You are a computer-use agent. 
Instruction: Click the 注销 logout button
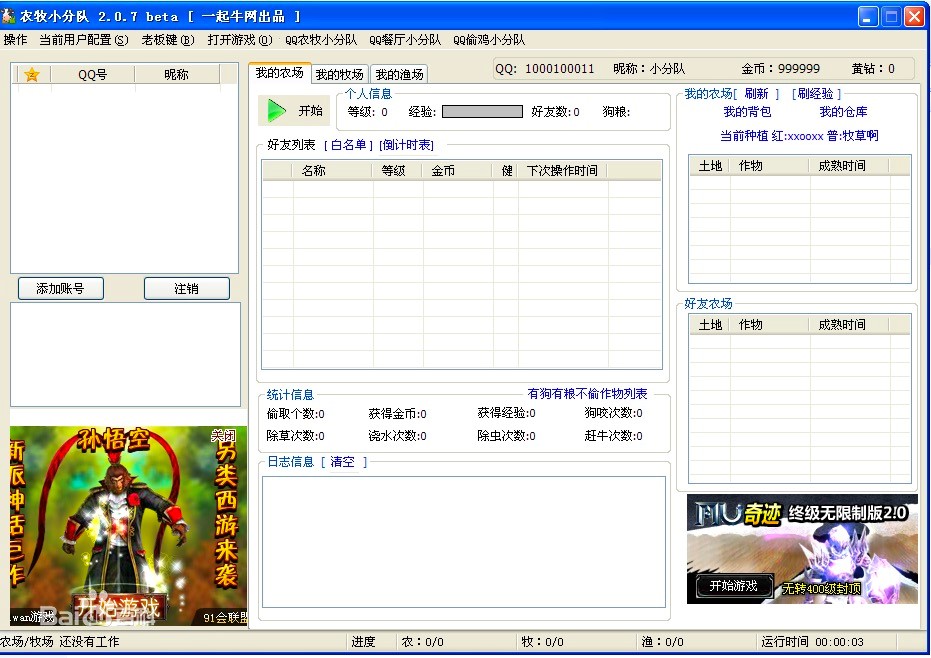click(187, 288)
